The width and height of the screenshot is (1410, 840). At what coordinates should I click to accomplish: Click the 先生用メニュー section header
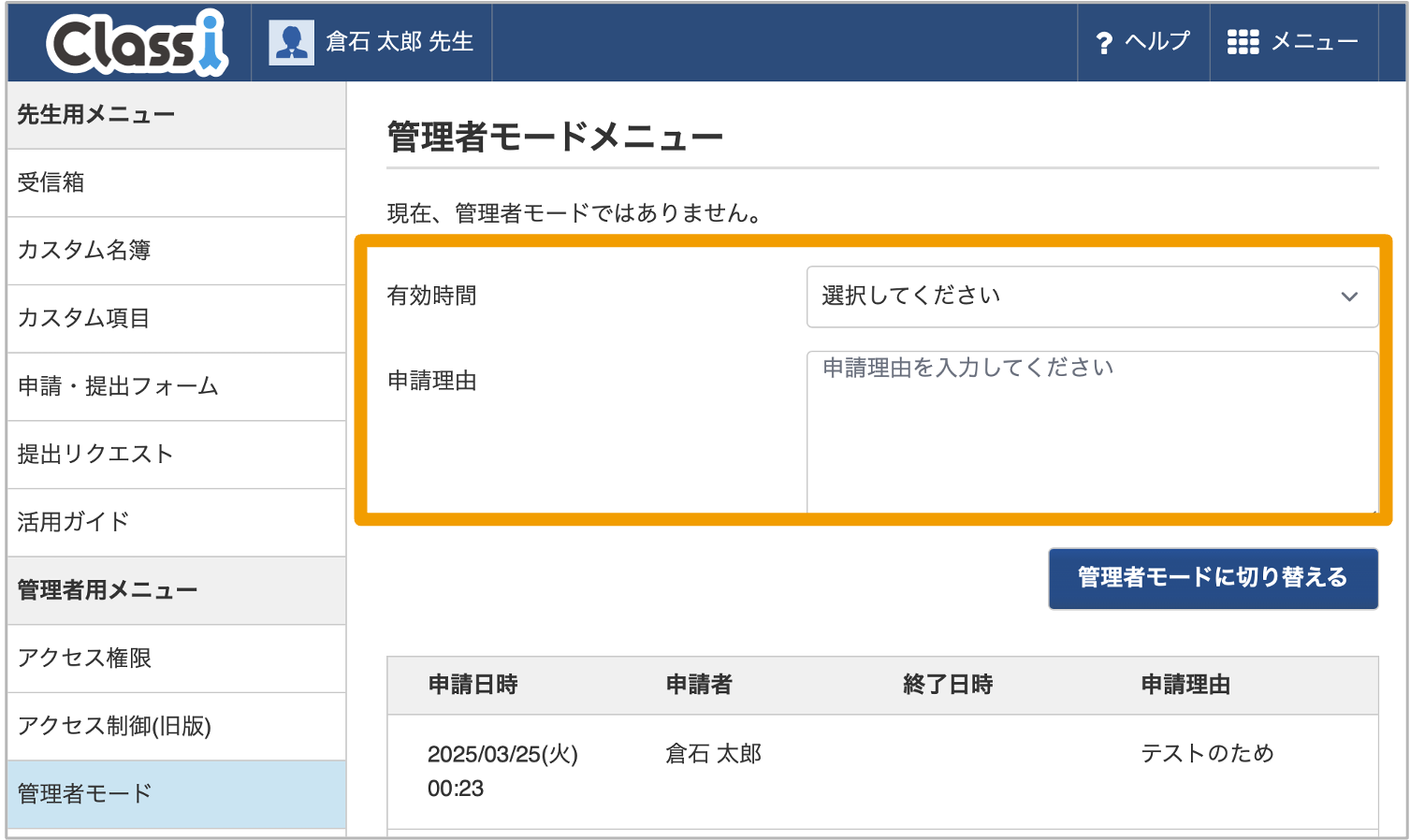(177, 115)
